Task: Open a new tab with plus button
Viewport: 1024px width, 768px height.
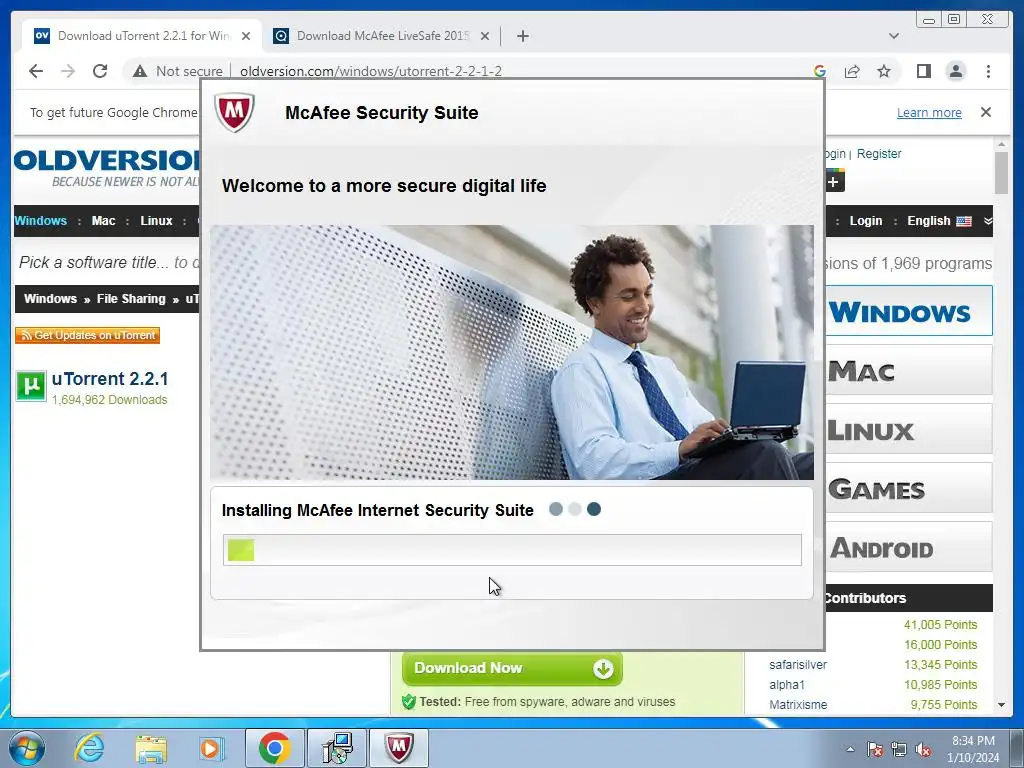Action: point(522,36)
